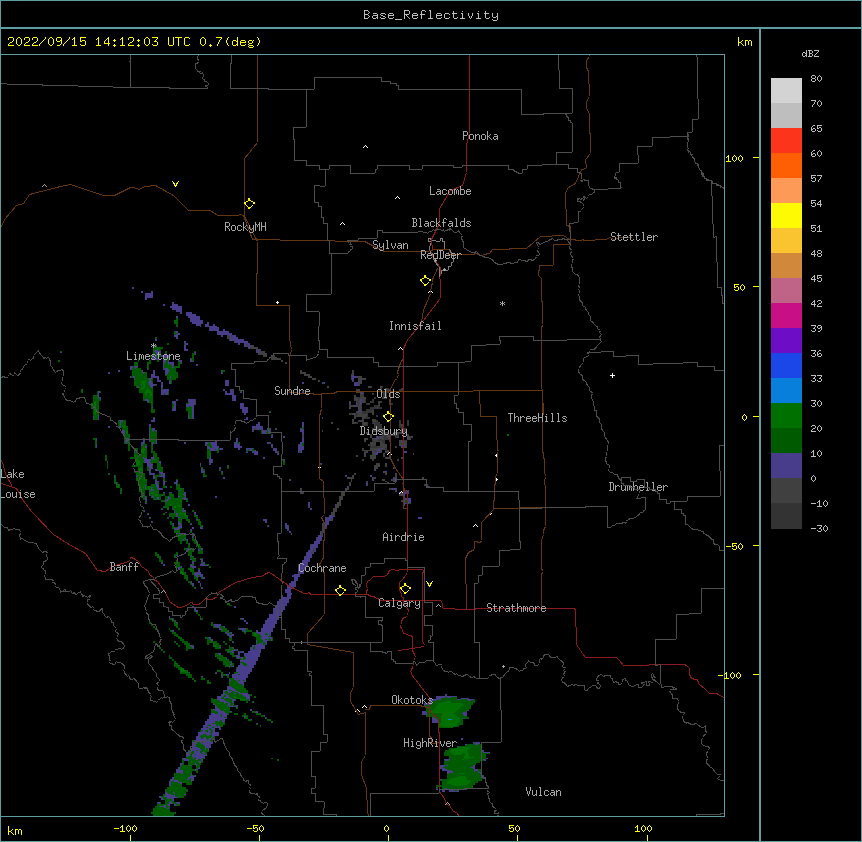Viewport: 862px width, 842px height.
Task: Select the Drumheller label
Action: (x=638, y=487)
